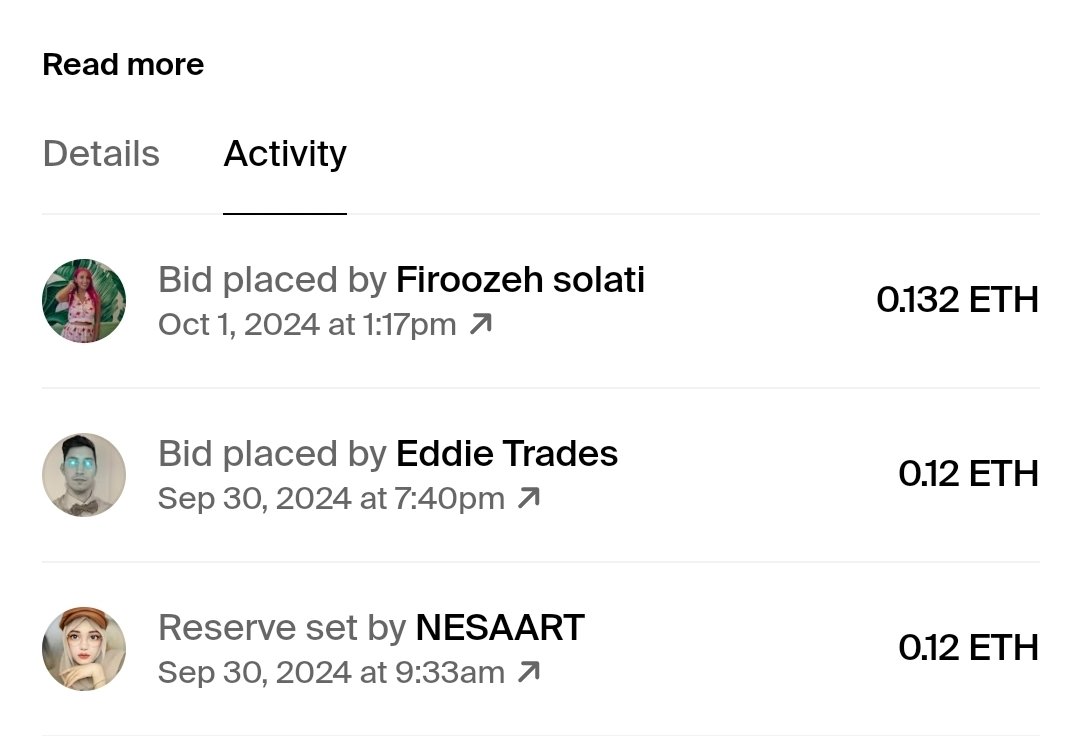Expand the description with Read more
Screen dimensions: 1080x736
click(x=123, y=65)
